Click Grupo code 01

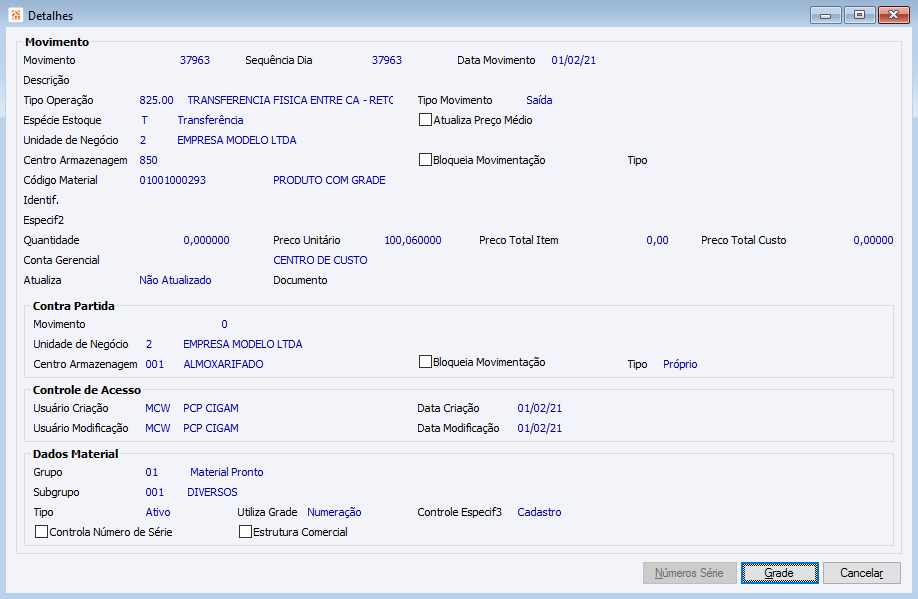pyautogui.click(x=152, y=472)
